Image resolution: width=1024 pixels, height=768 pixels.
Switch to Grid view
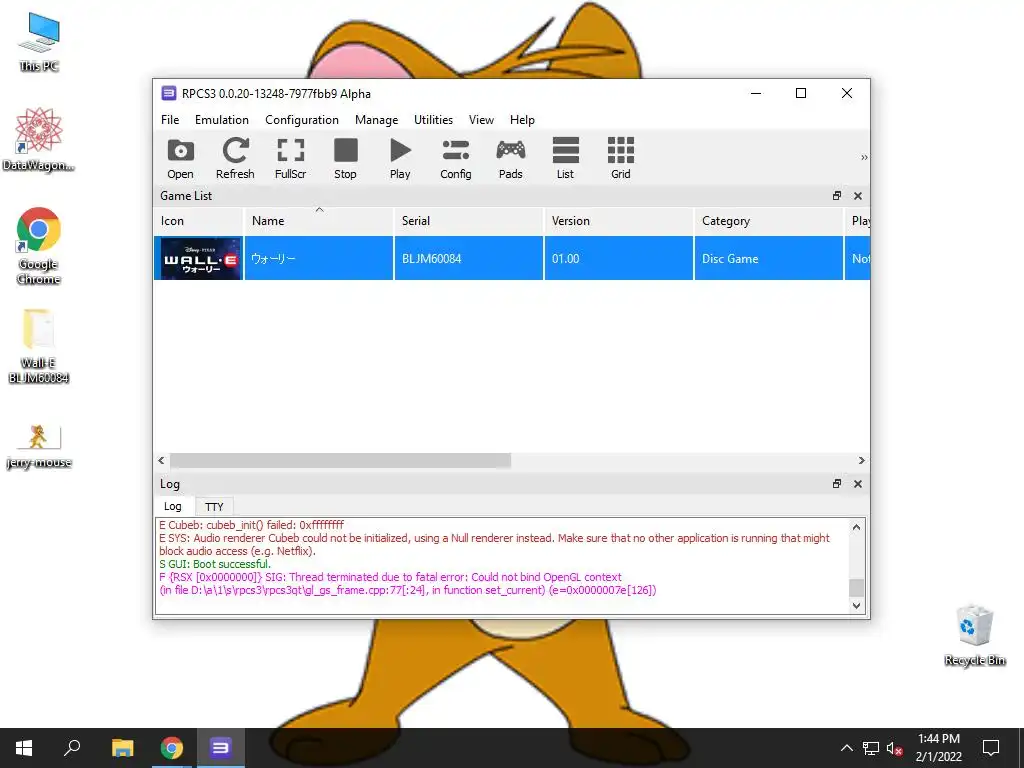(x=620, y=158)
